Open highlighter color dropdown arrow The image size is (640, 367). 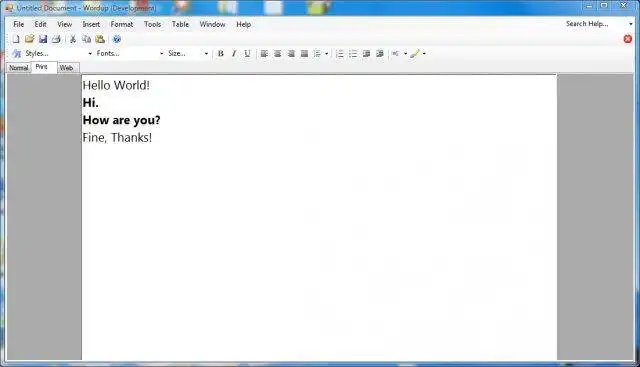coord(424,53)
